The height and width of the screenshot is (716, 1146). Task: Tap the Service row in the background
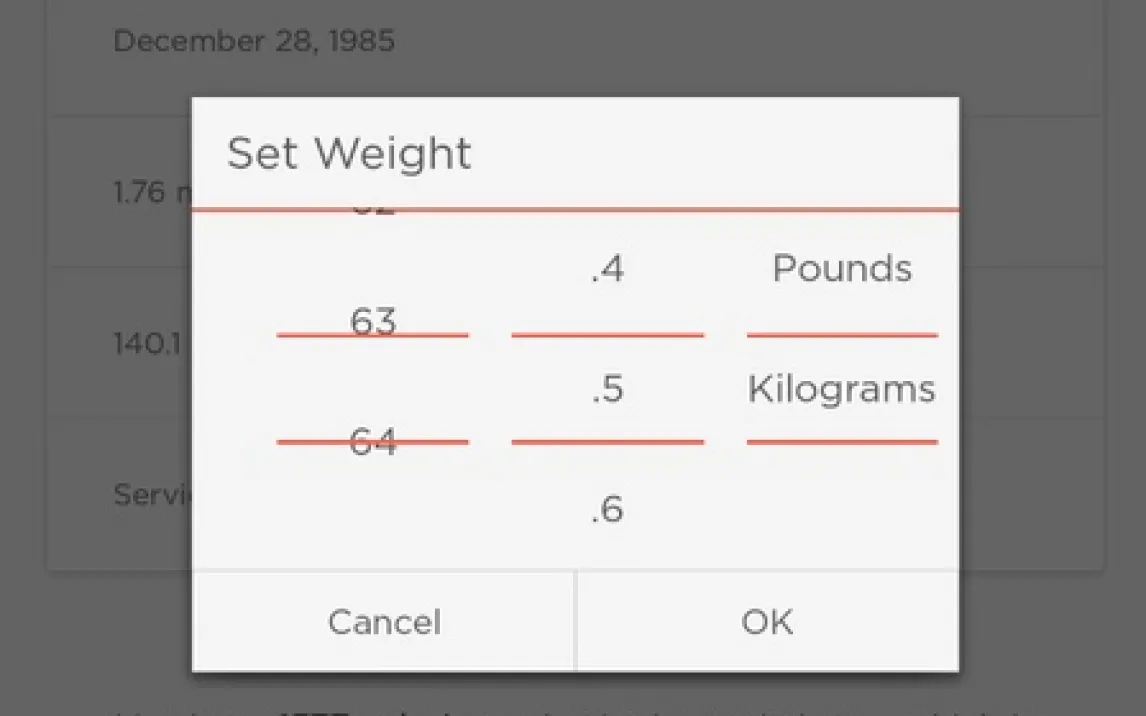coord(151,494)
